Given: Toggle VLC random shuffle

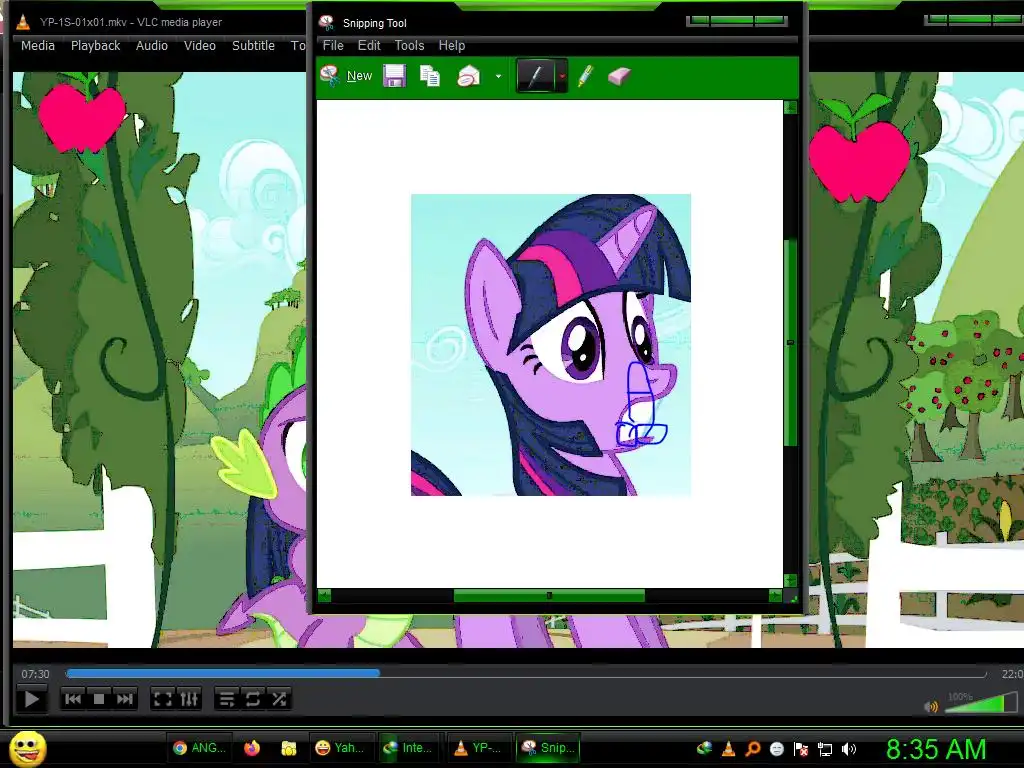Looking at the screenshot, I should pos(279,699).
